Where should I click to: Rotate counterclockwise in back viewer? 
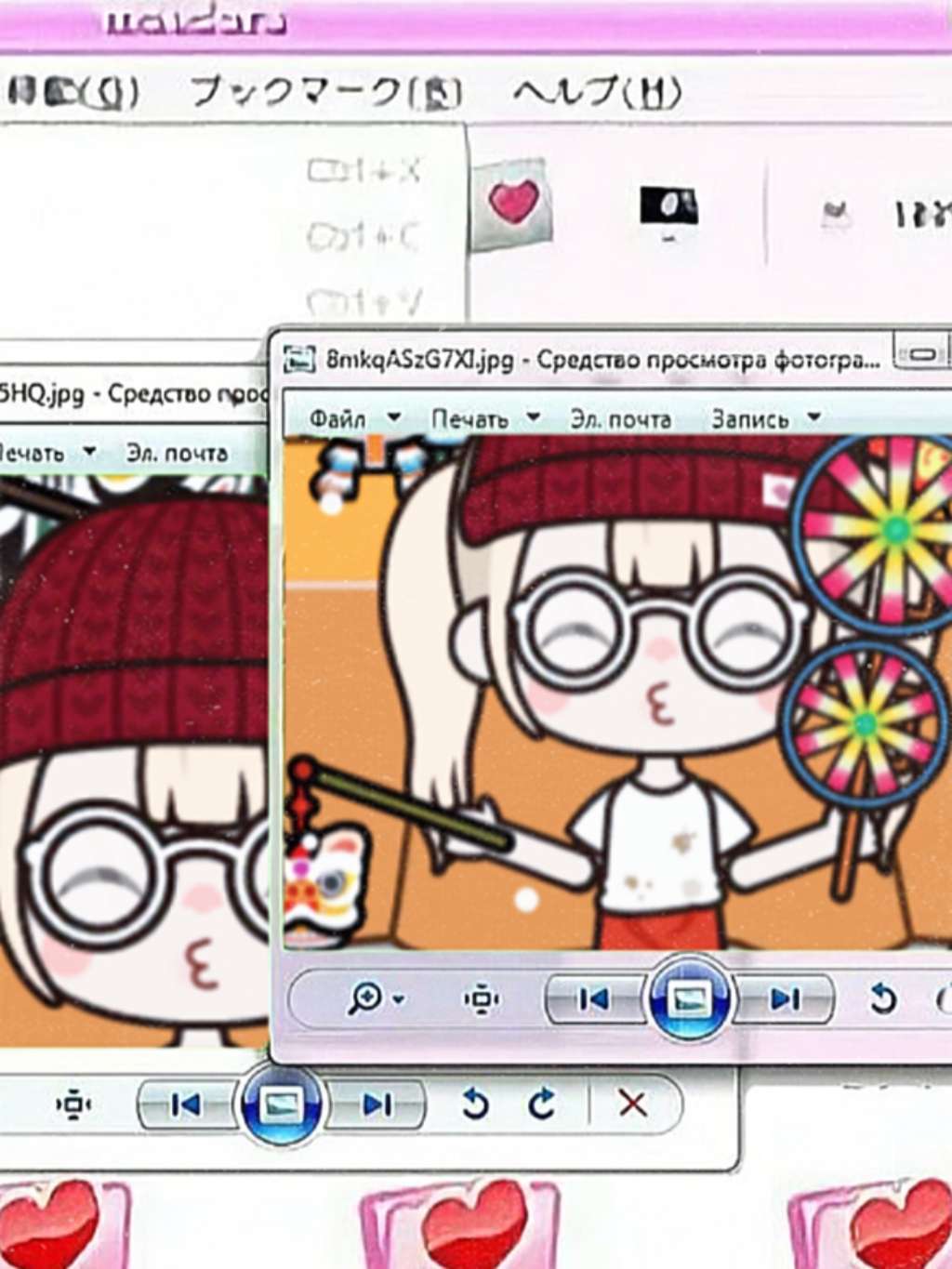coord(475,1104)
